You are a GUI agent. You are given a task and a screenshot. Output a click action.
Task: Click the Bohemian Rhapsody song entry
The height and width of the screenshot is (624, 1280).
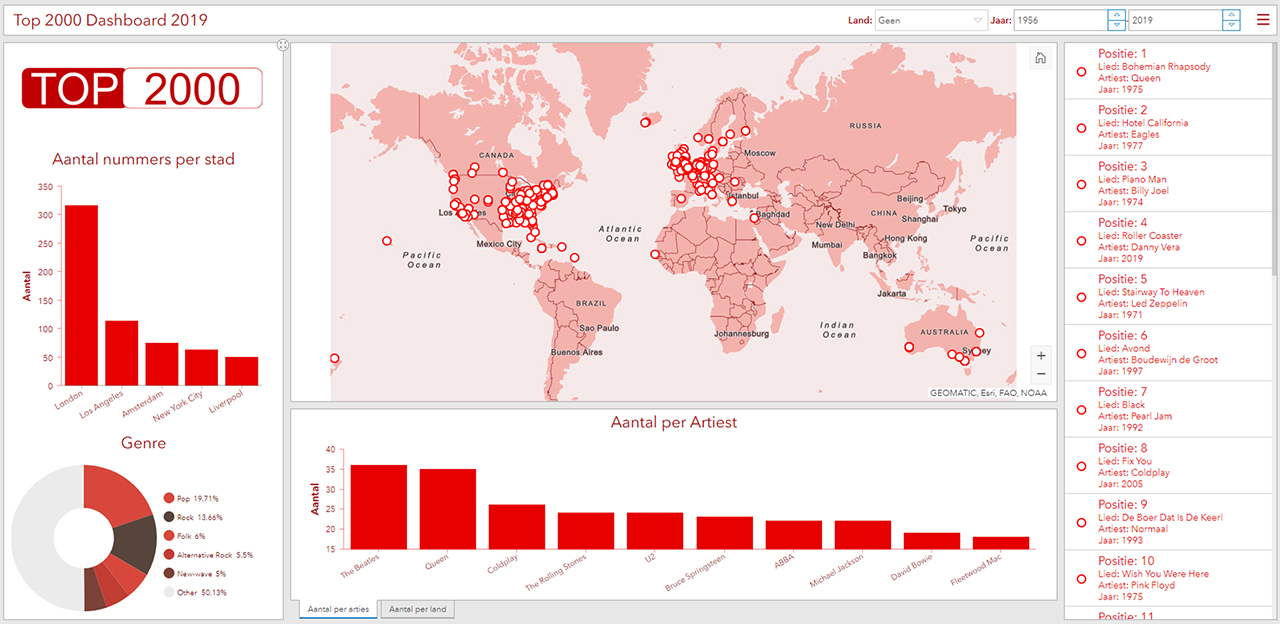click(x=1167, y=71)
